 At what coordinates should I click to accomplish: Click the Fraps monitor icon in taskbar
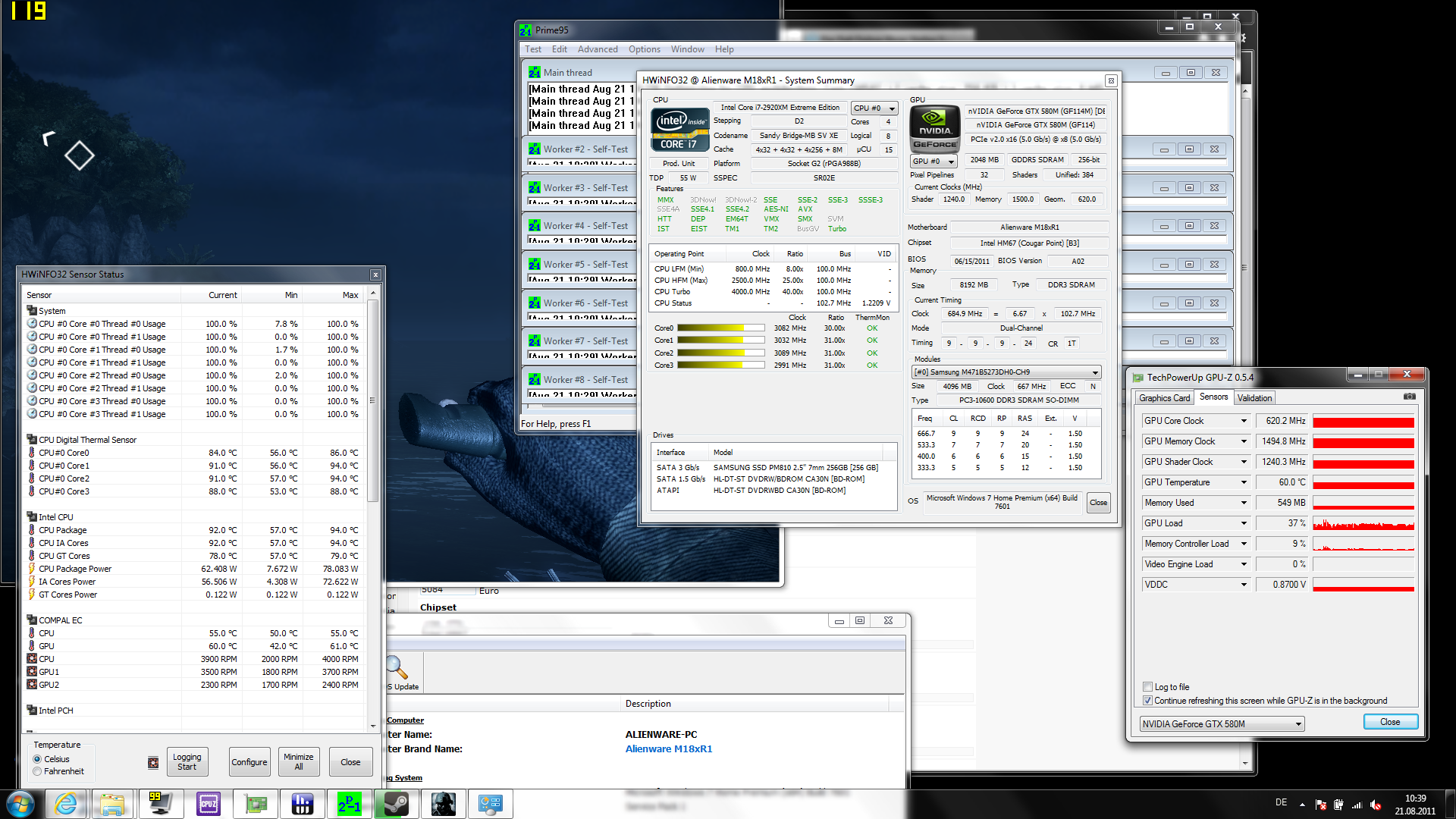coord(160,804)
